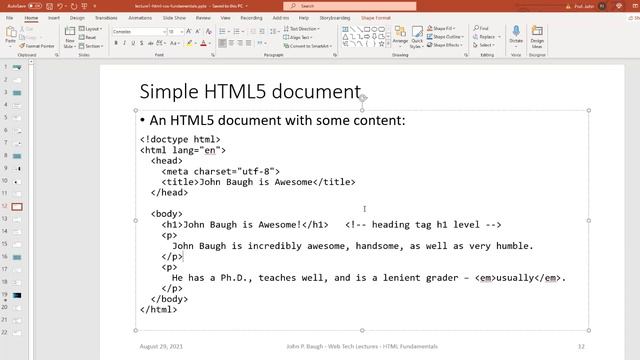
Task: Open the Text Direction dropdown
Action: pyautogui.click(x=301, y=29)
